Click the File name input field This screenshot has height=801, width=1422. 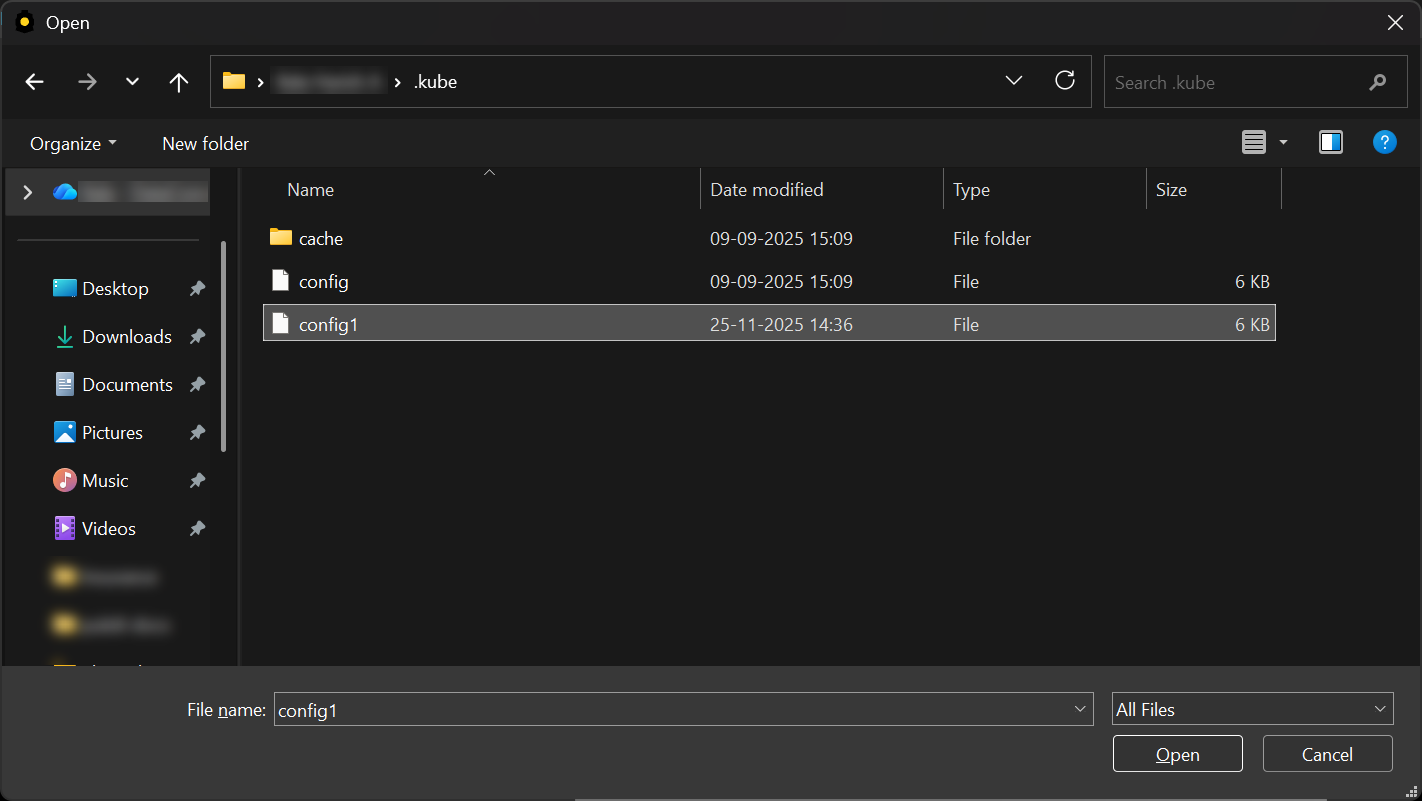pyautogui.click(x=670, y=709)
